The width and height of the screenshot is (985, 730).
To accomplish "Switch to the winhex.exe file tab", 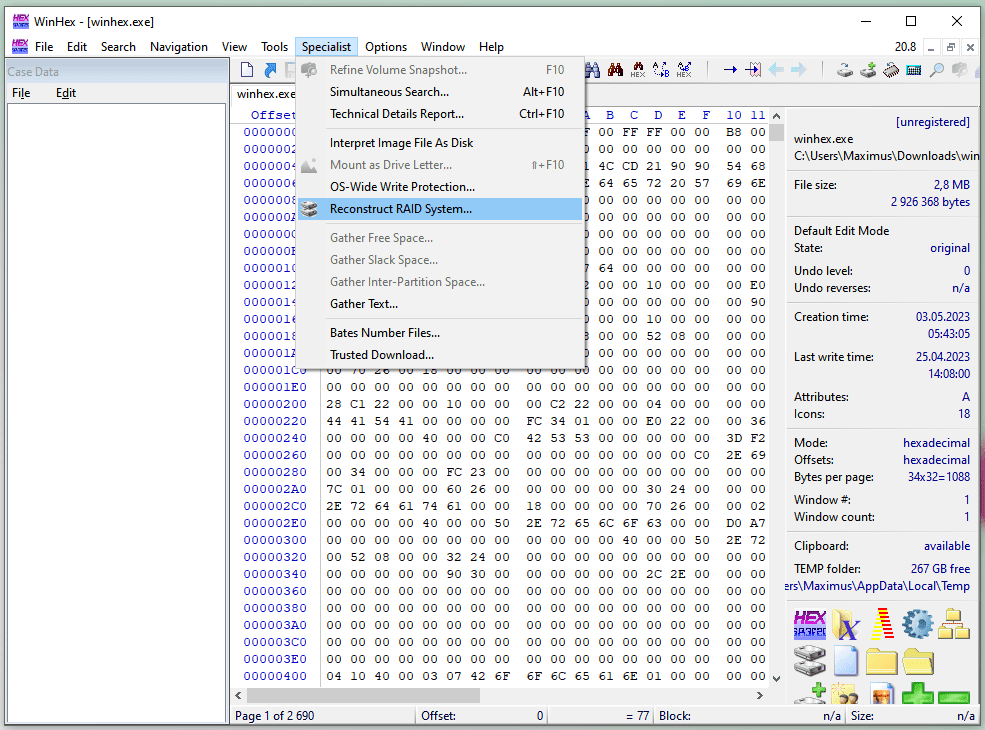I will (265, 94).
